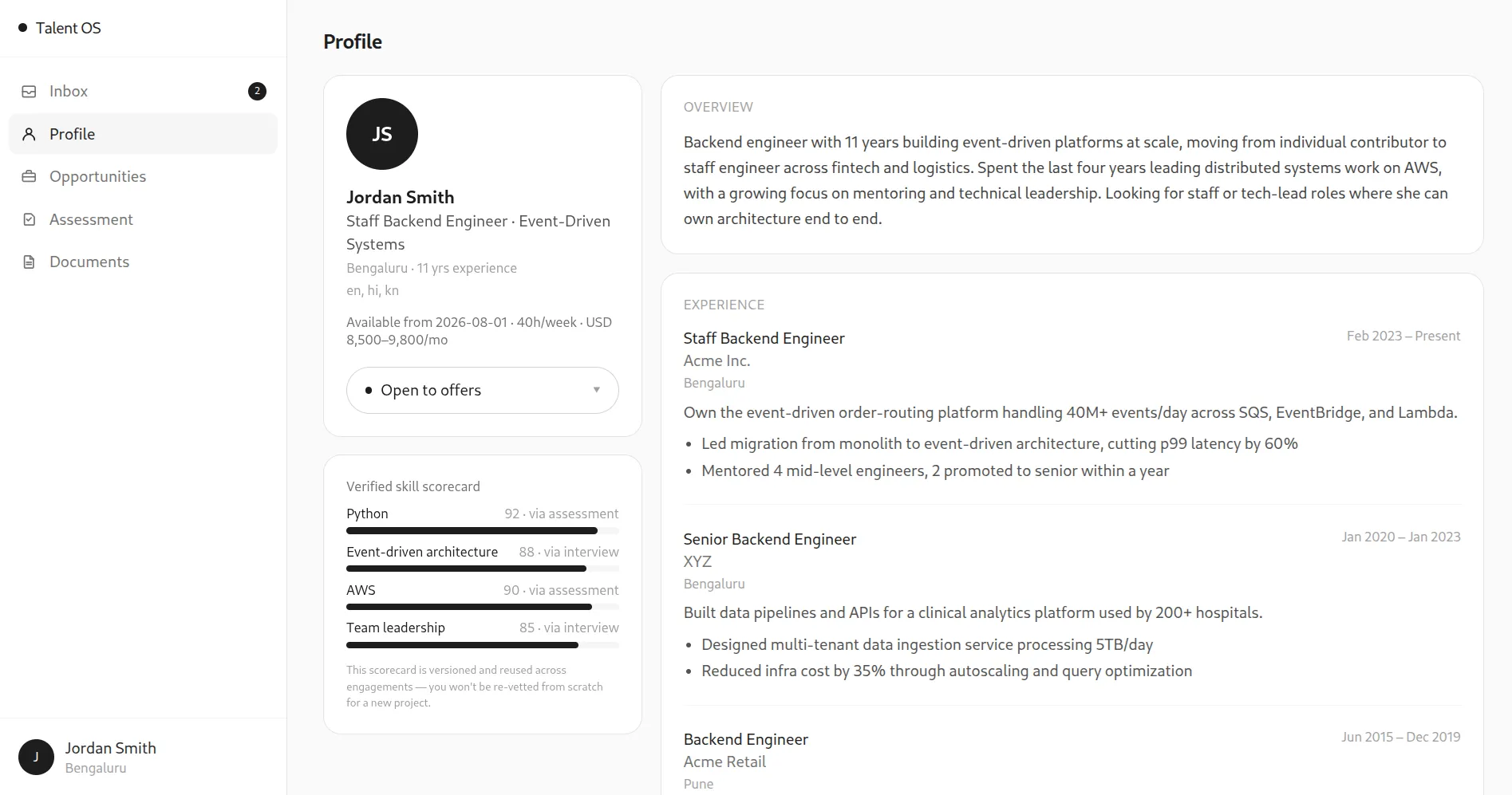Click the Assessment checkmark icon
Screen dimensions: 1512x795
pyautogui.click(x=29, y=219)
